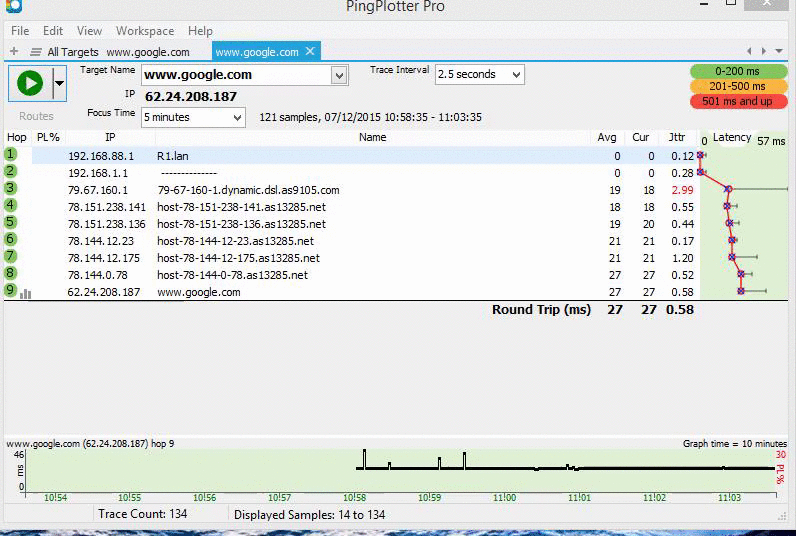Open the Workspace menu
This screenshot has width=796, height=536.
pyautogui.click(x=145, y=31)
